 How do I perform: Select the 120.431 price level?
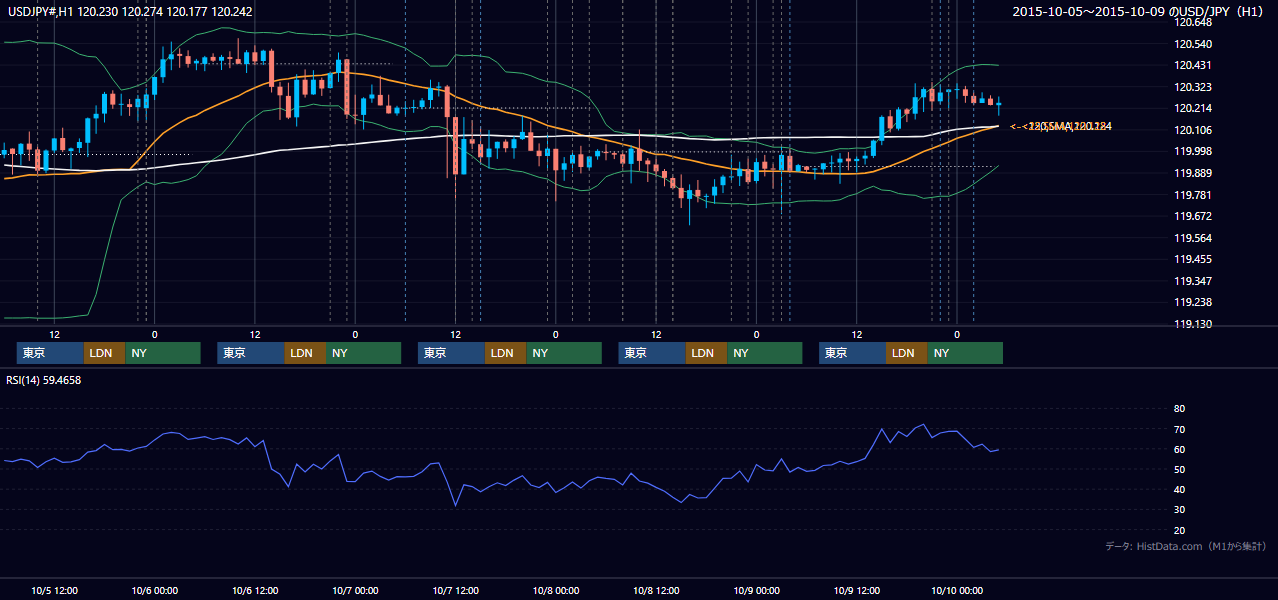pyautogui.click(x=1194, y=65)
